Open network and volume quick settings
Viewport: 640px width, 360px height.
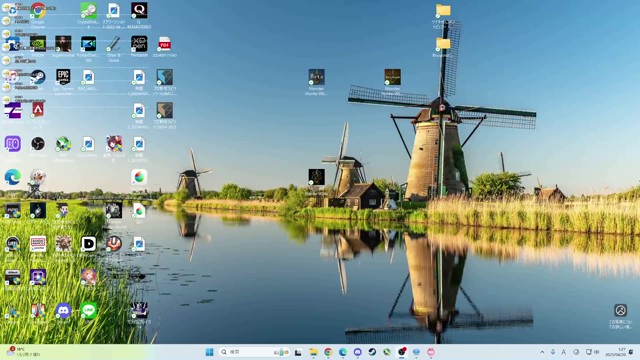click(592, 352)
